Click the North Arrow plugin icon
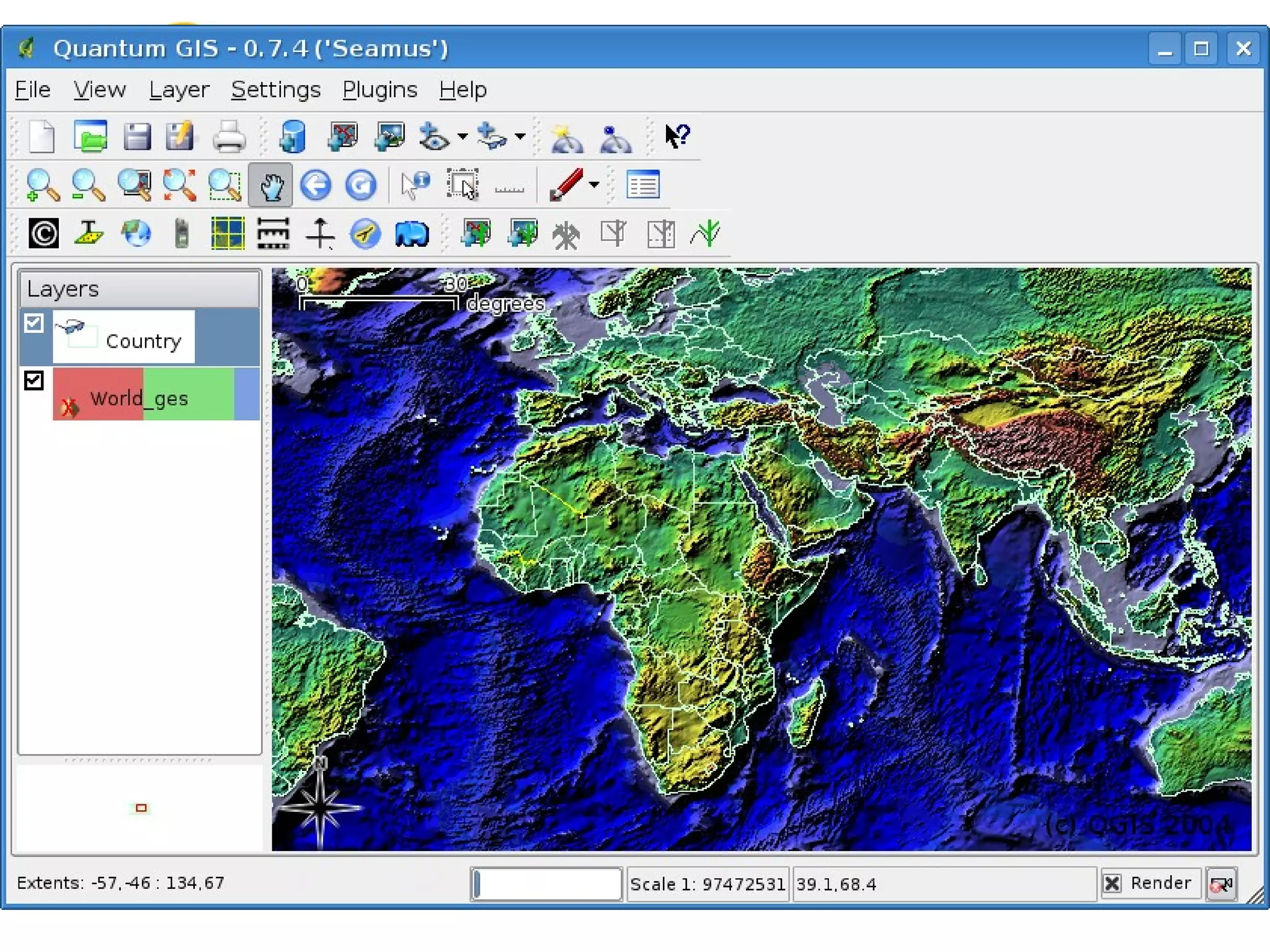Image resolution: width=1270 pixels, height=952 pixels. pos(320,234)
